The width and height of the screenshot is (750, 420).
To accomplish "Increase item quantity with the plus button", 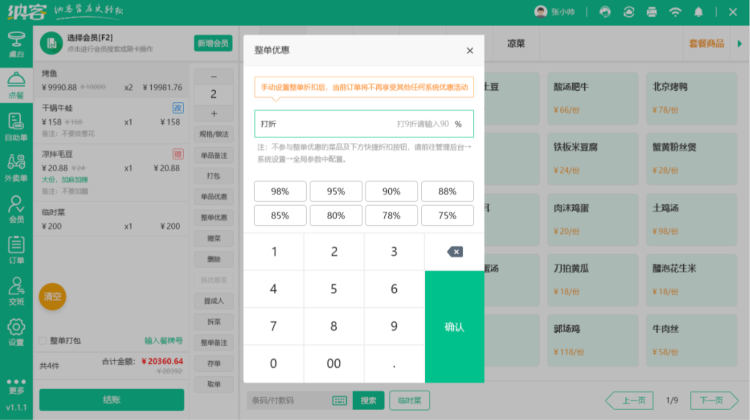I will (214, 112).
